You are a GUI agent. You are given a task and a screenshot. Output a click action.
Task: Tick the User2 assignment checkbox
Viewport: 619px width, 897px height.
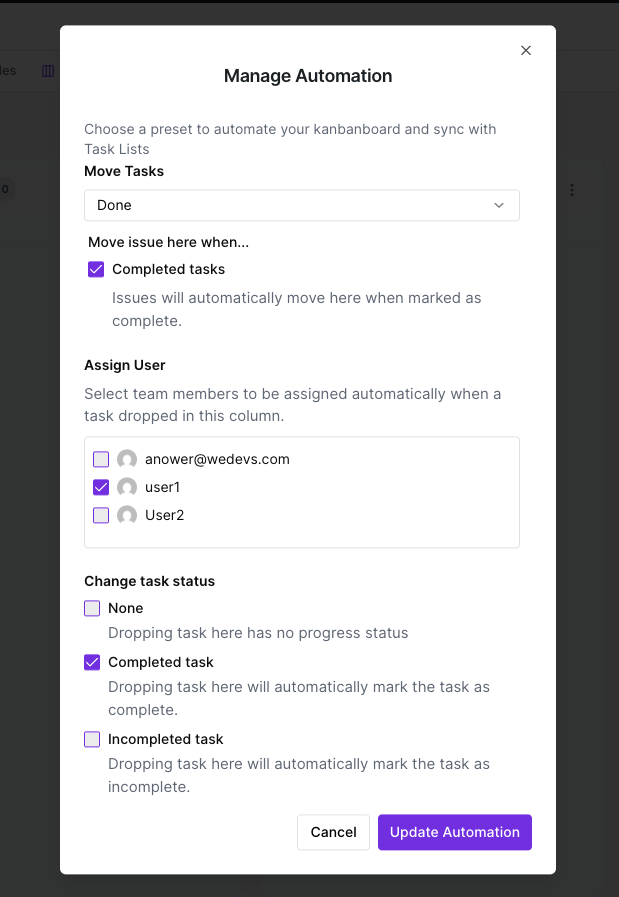[x=101, y=516]
